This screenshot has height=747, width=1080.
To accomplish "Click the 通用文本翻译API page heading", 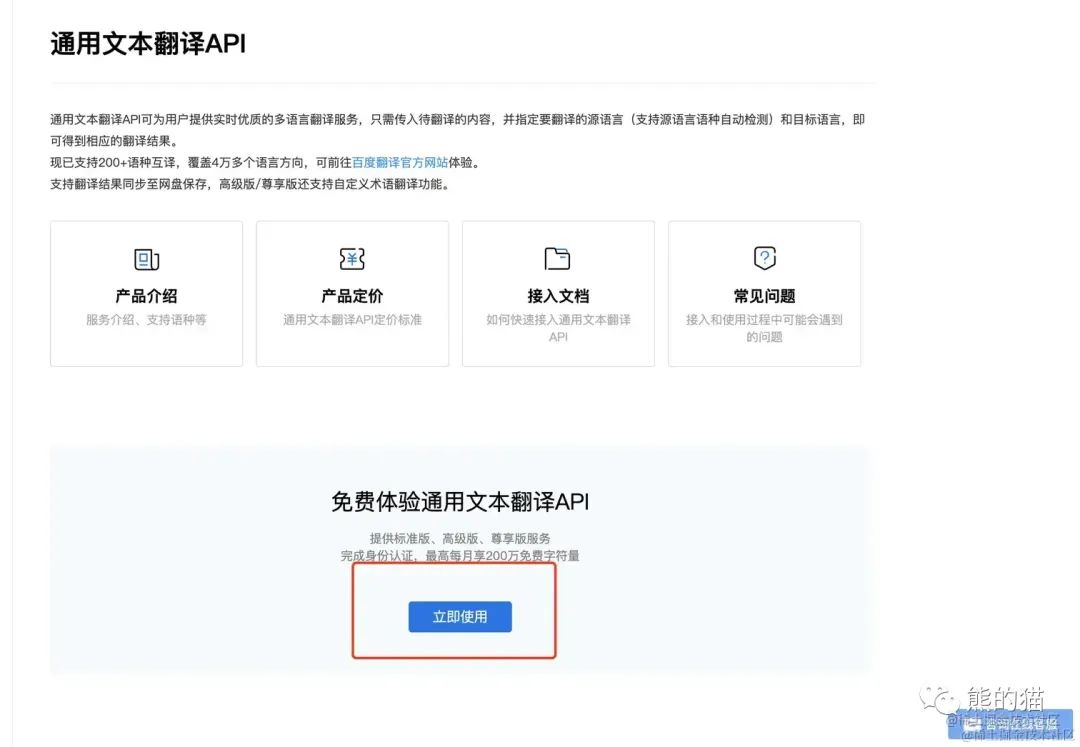I will [148, 43].
